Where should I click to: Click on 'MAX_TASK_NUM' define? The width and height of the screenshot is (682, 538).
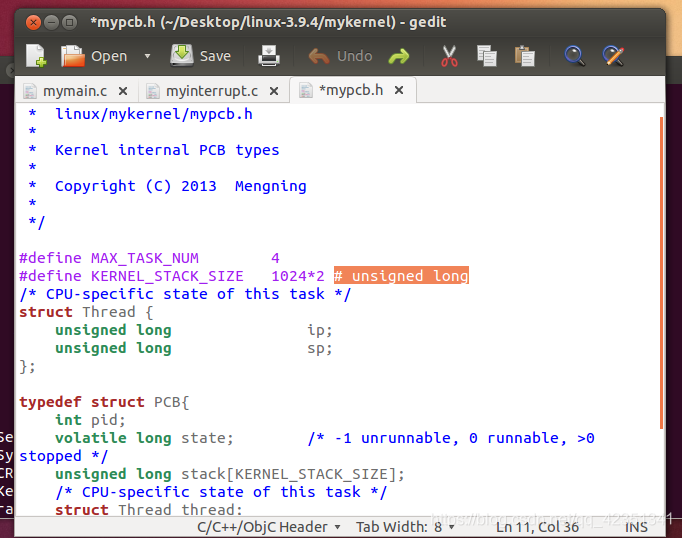coord(144,258)
